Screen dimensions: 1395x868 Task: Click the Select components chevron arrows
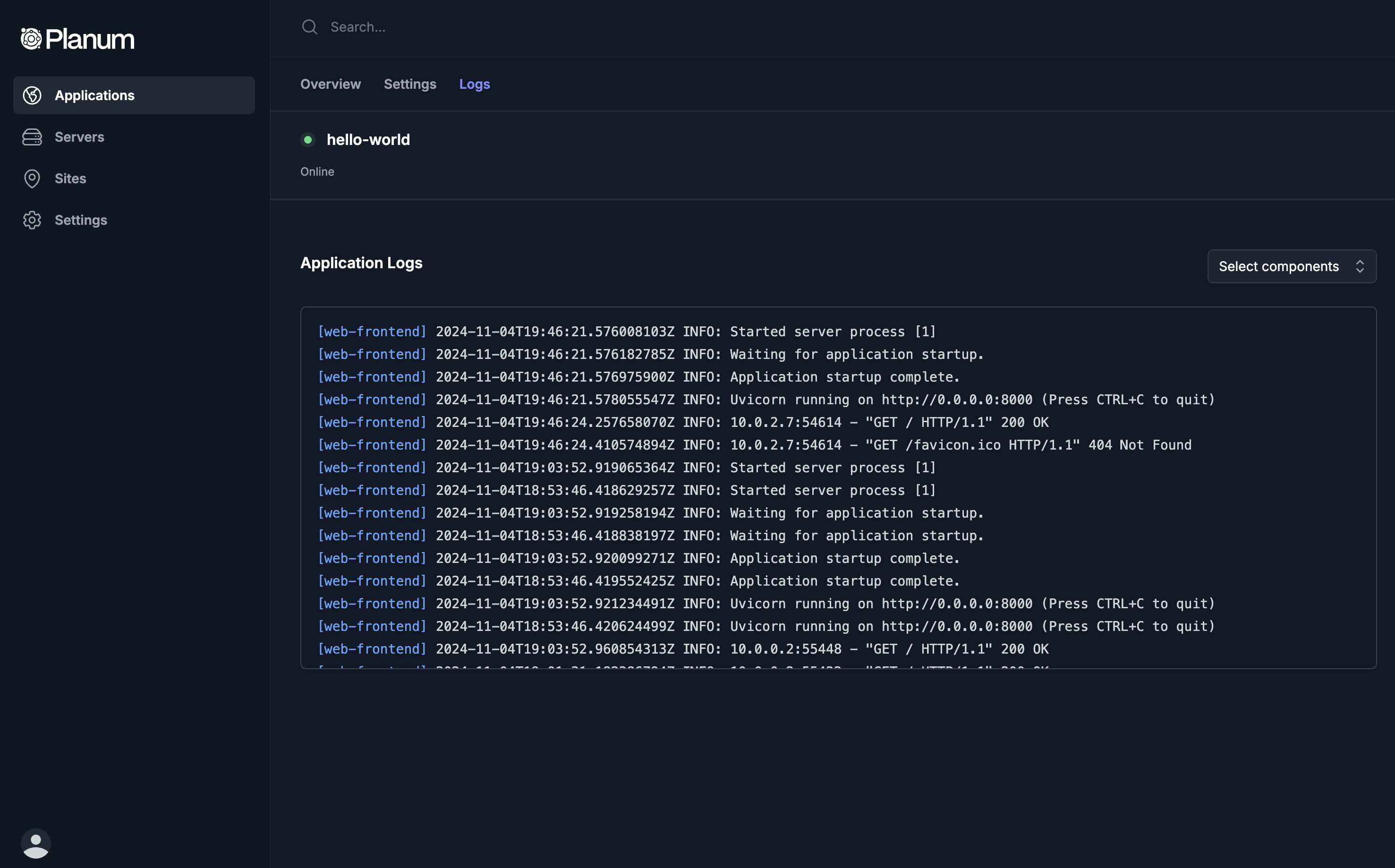pos(1360,266)
